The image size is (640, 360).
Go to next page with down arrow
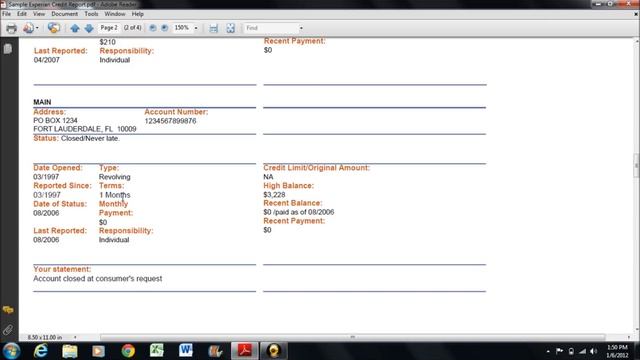[x=89, y=28]
